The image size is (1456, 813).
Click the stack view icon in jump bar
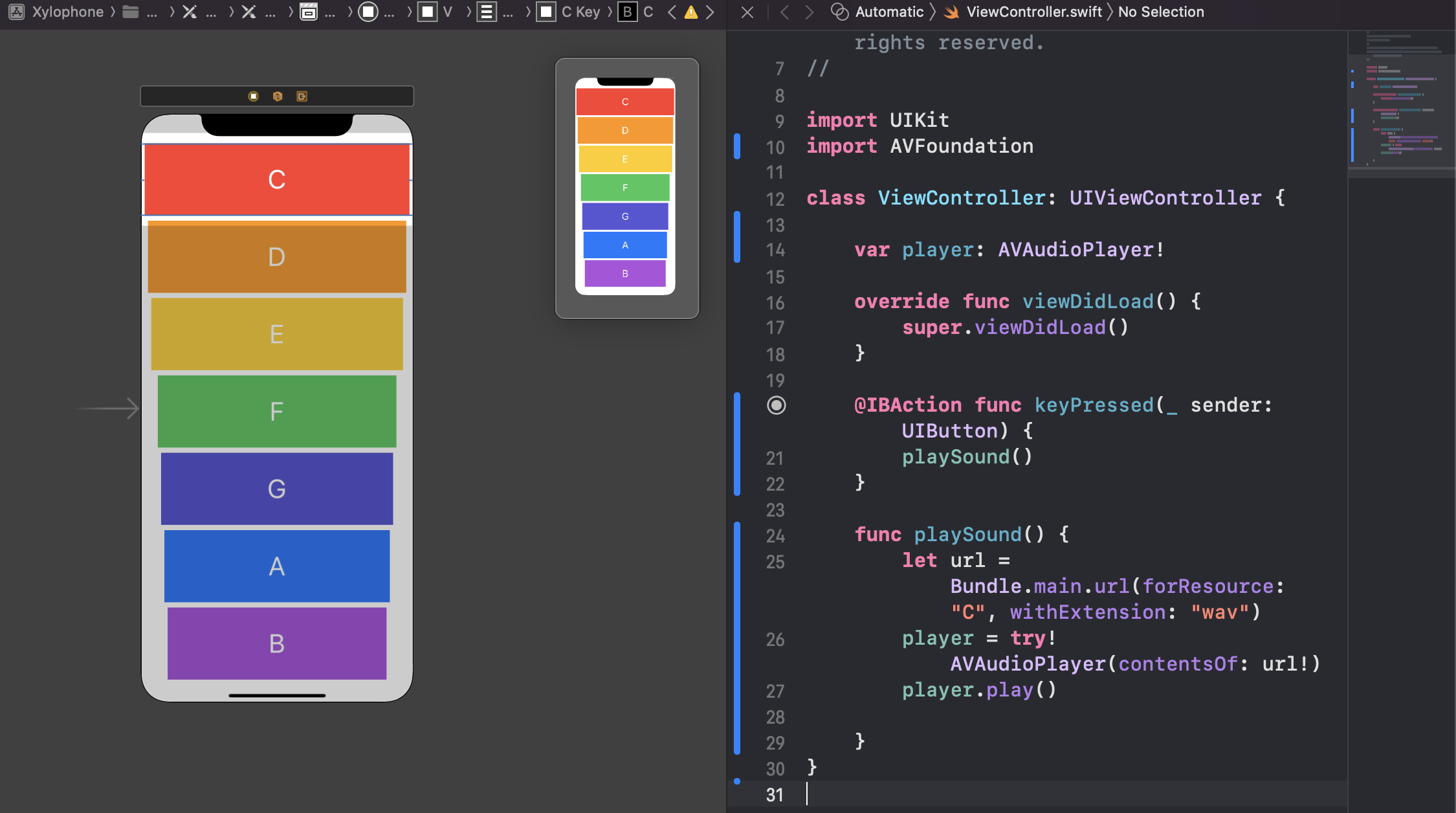(x=487, y=12)
